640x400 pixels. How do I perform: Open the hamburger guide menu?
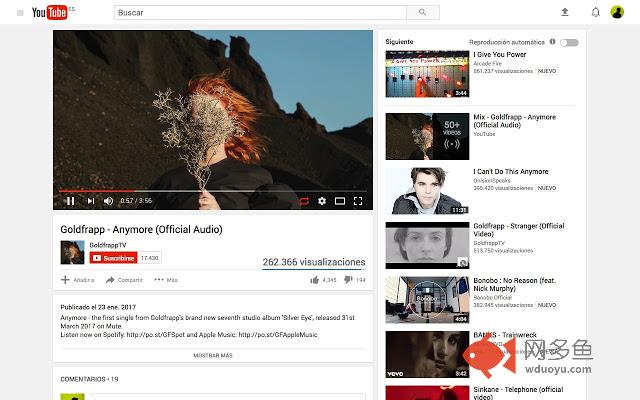(20, 13)
